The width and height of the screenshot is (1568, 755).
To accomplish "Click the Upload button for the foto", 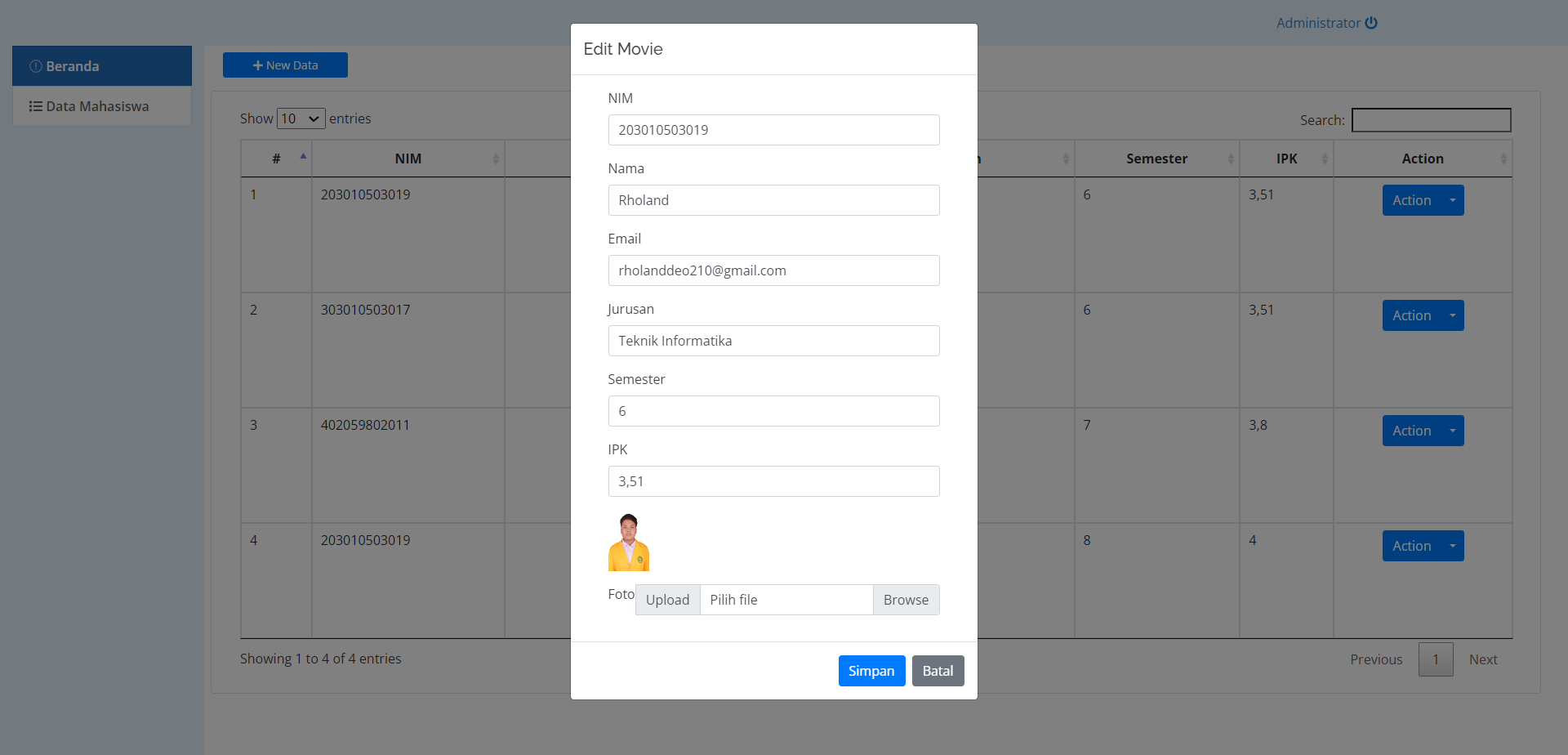I will click(667, 600).
